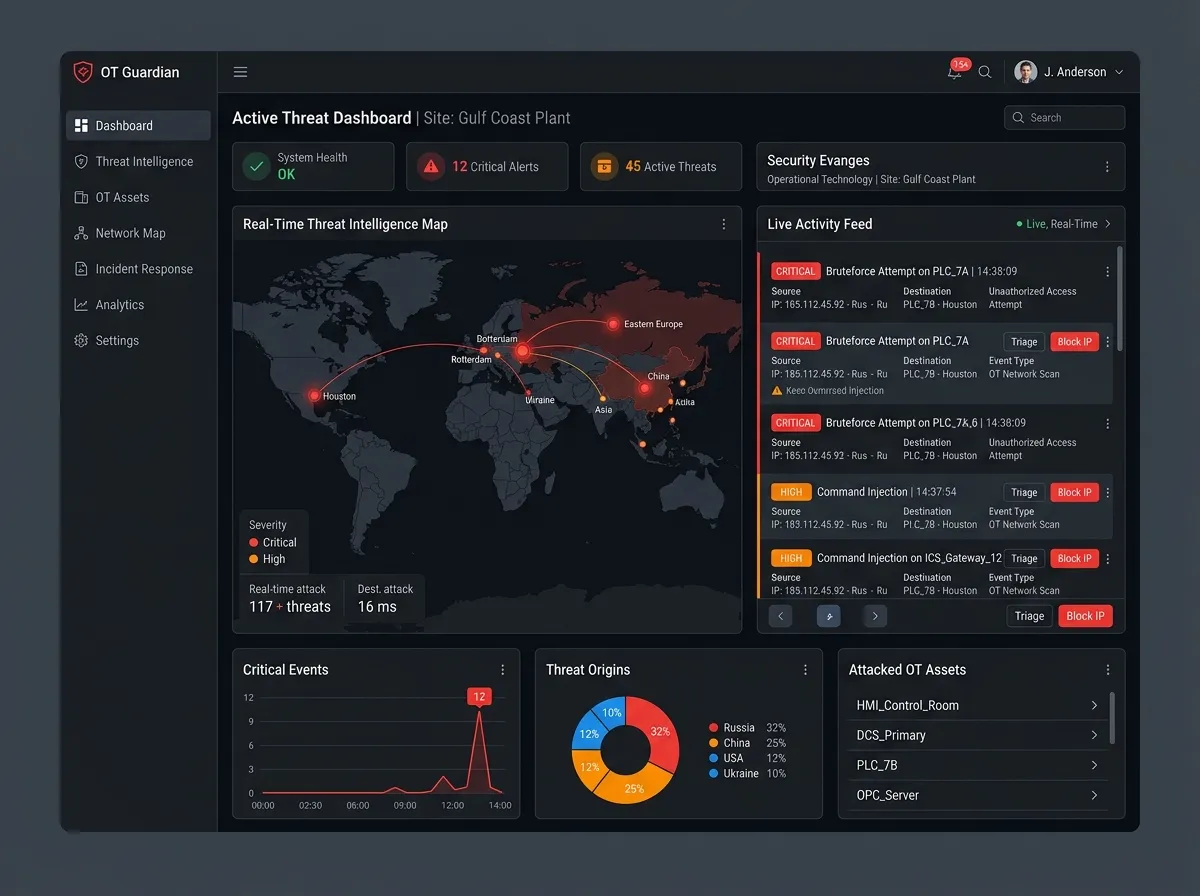Select the Eastern Europe marker on the map
The image size is (1200, 896).
pos(613,324)
